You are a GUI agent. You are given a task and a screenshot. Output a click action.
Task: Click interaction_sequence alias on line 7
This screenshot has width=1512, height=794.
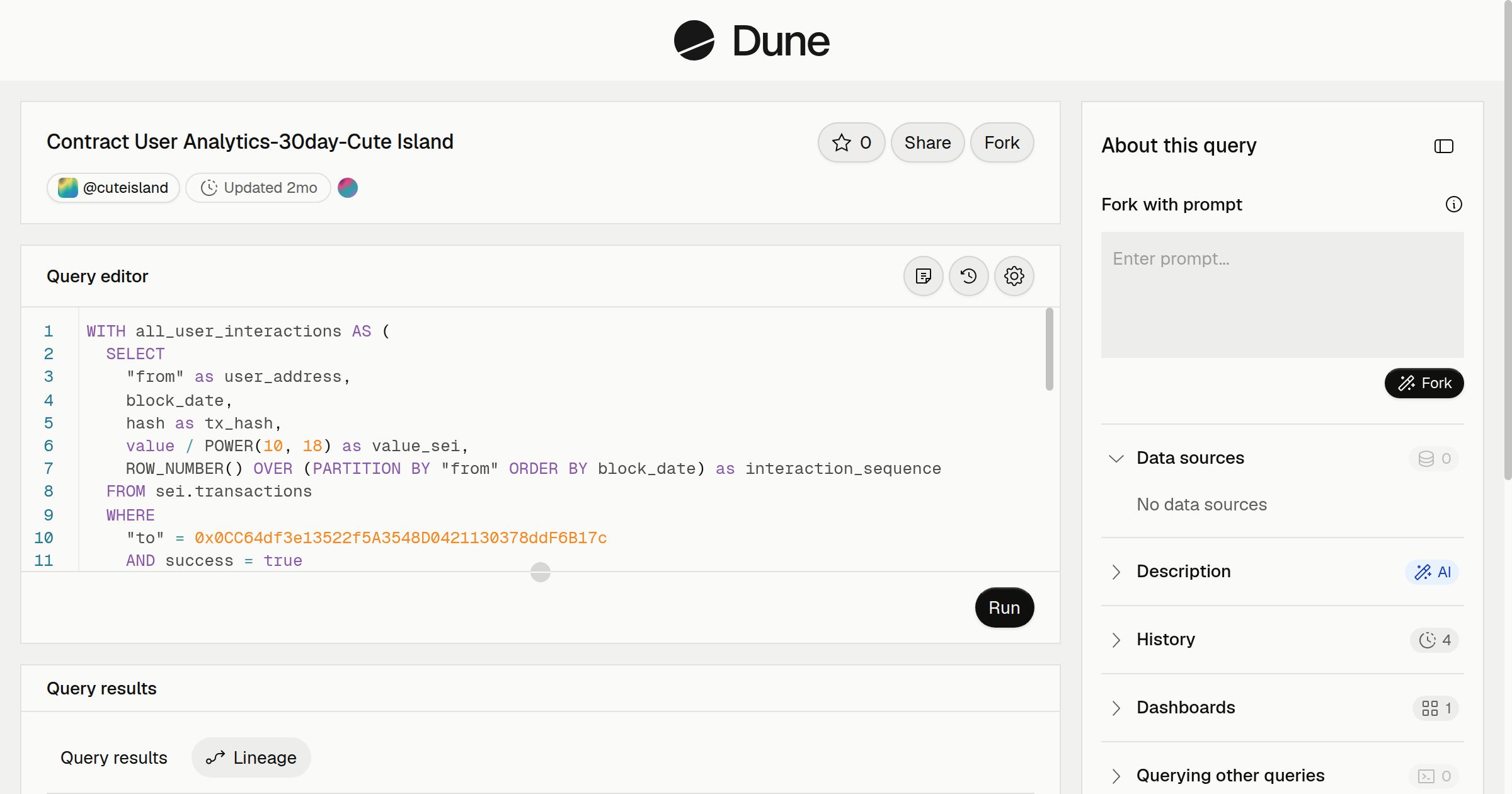[x=843, y=469]
